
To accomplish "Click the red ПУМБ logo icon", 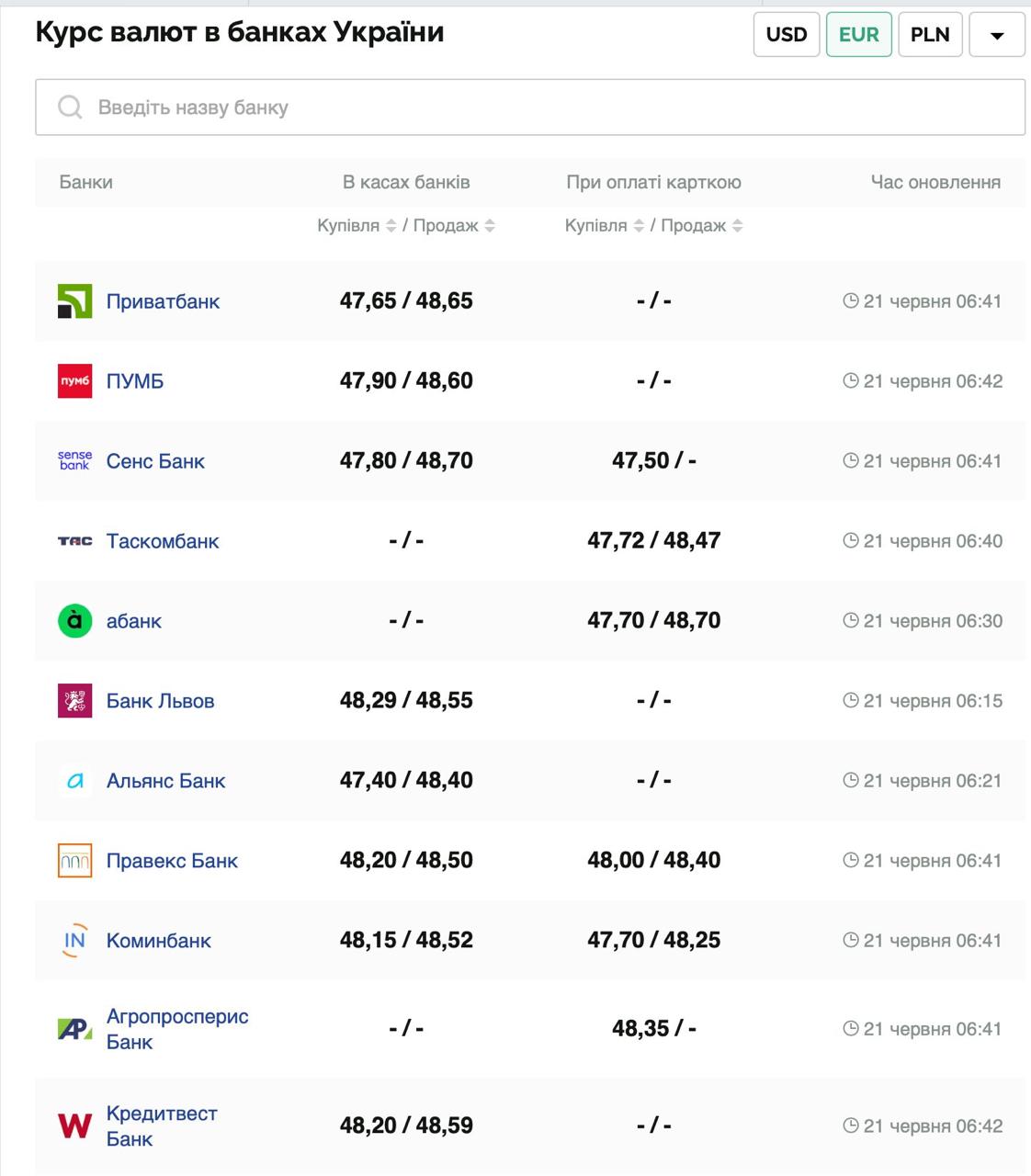I will (74, 381).
